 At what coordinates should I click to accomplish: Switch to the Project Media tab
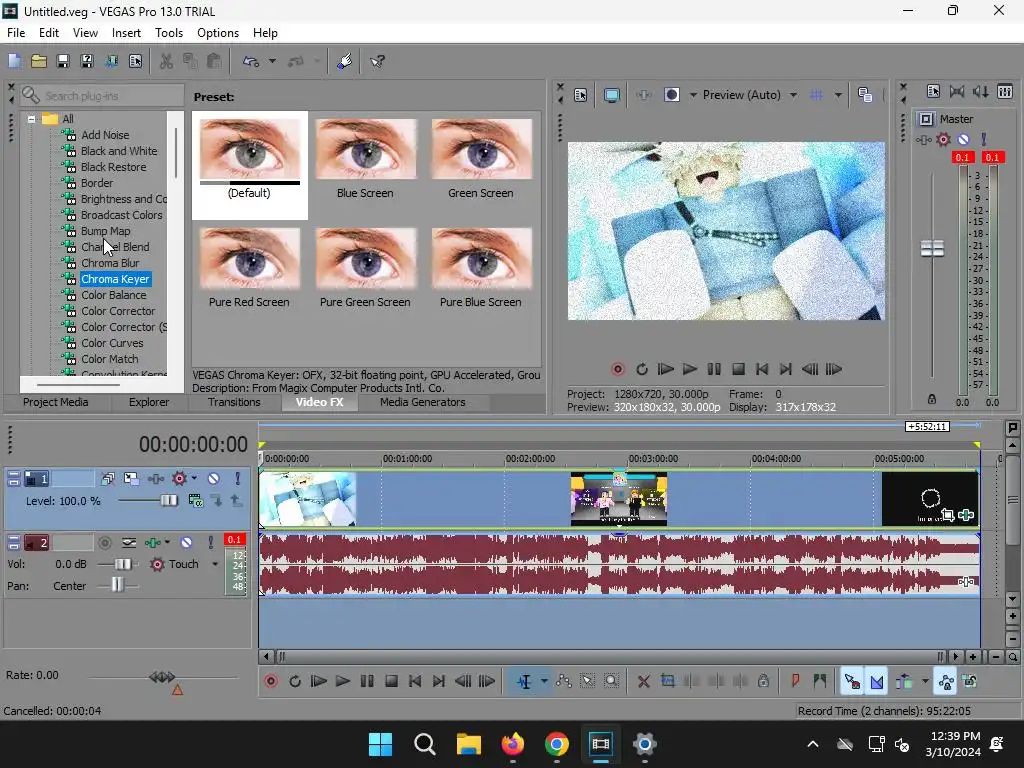coord(56,402)
